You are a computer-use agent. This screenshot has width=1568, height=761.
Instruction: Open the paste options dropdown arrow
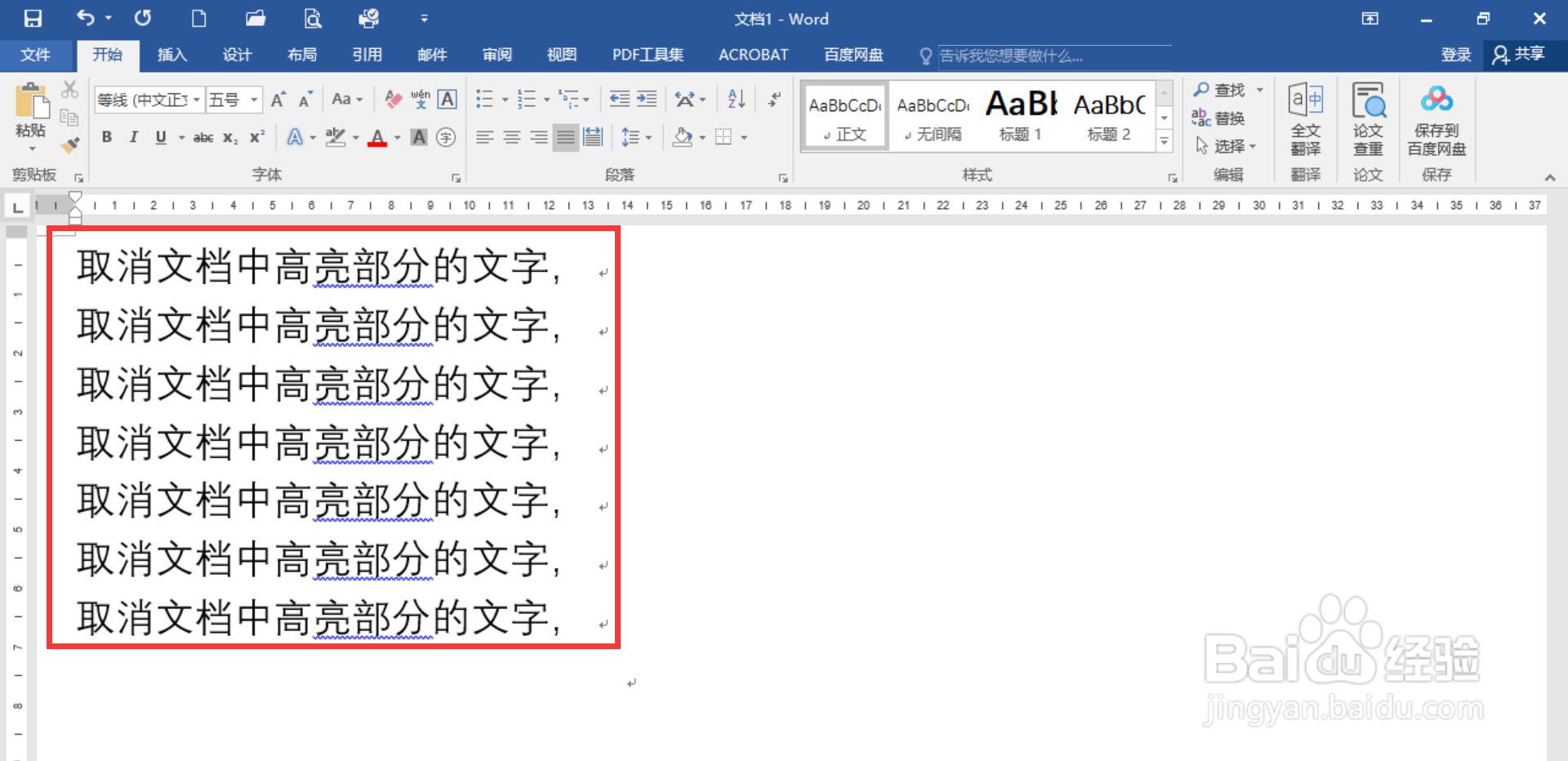point(32,149)
